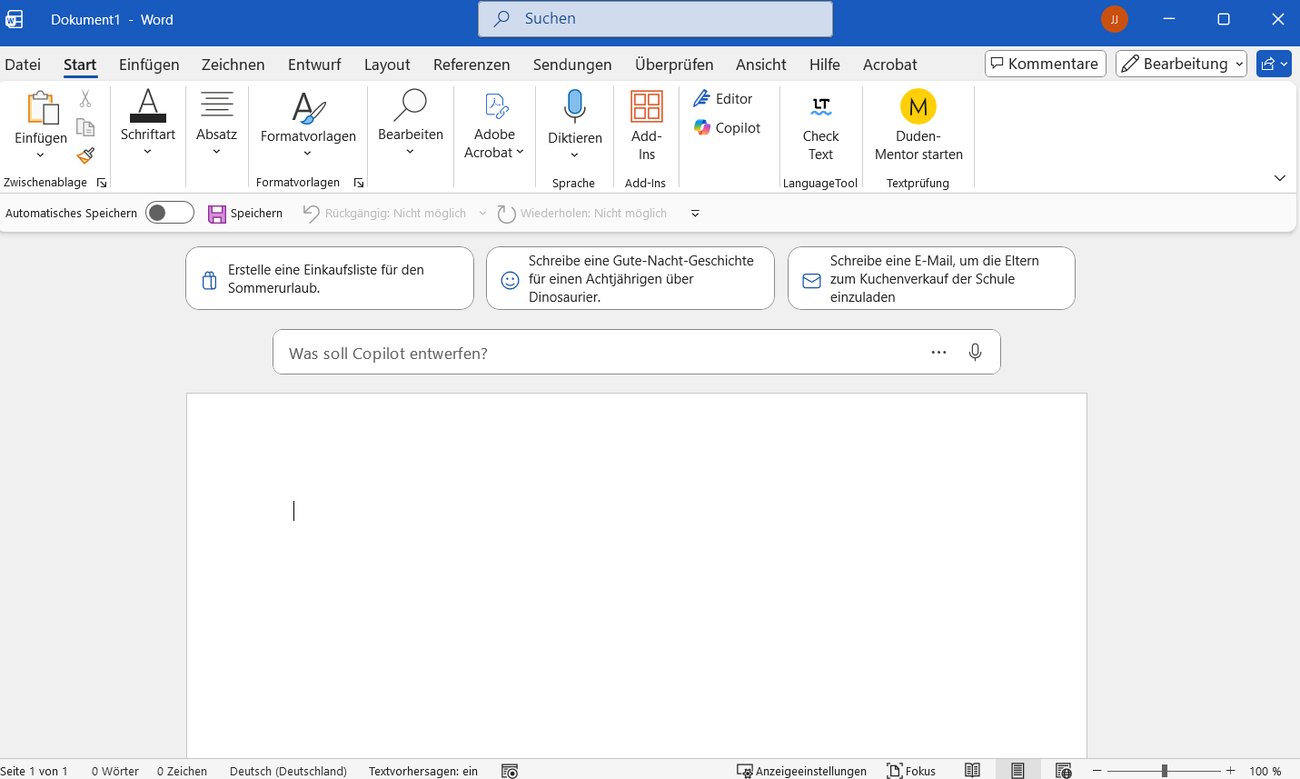Open the Bearbeiten magnifier group

[x=410, y=122]
